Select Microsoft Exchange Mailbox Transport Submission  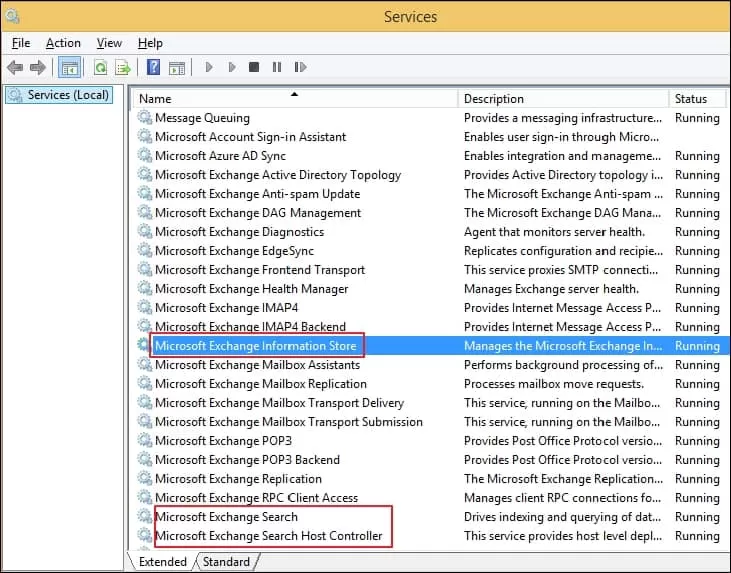(x=289, y=421)
